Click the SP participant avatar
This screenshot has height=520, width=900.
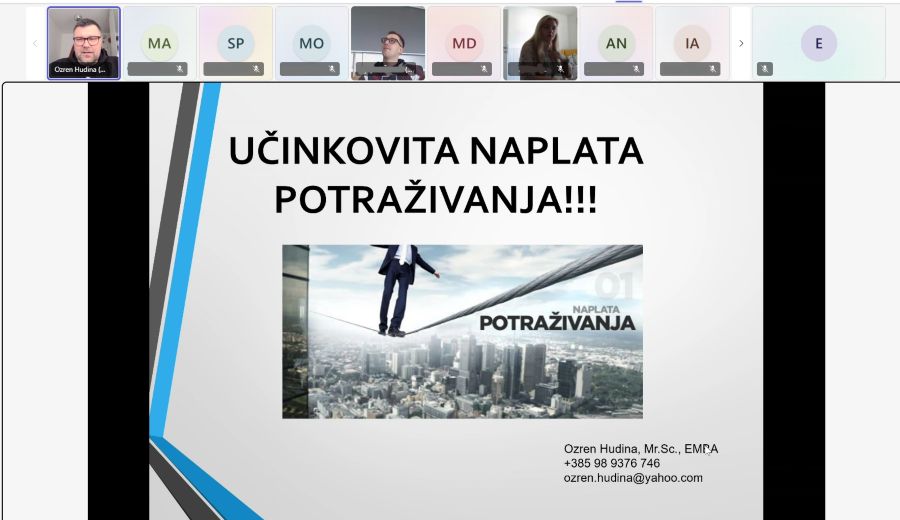coord(235,43)
